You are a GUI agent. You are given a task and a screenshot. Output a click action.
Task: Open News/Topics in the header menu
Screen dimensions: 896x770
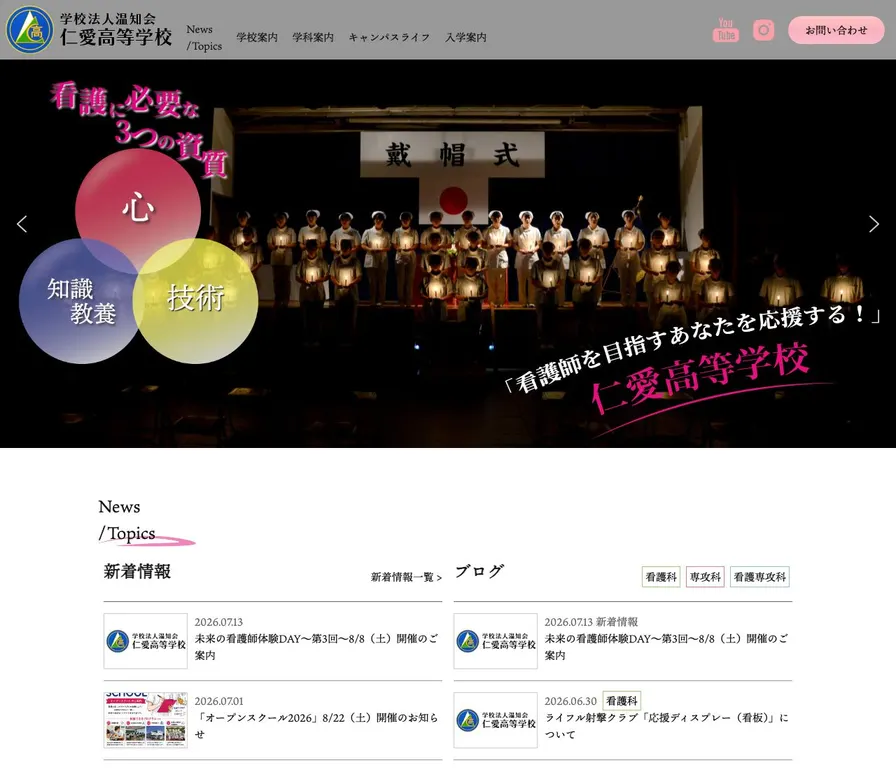point(204,38)
